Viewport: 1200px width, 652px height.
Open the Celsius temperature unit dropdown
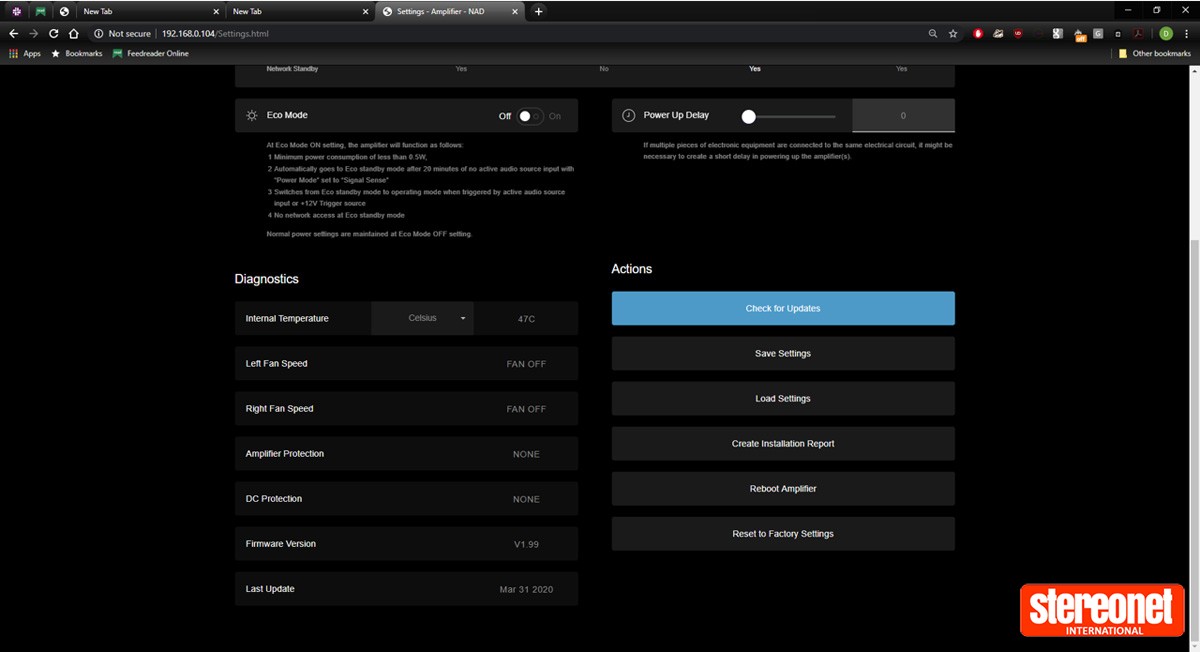coord(423,318)
